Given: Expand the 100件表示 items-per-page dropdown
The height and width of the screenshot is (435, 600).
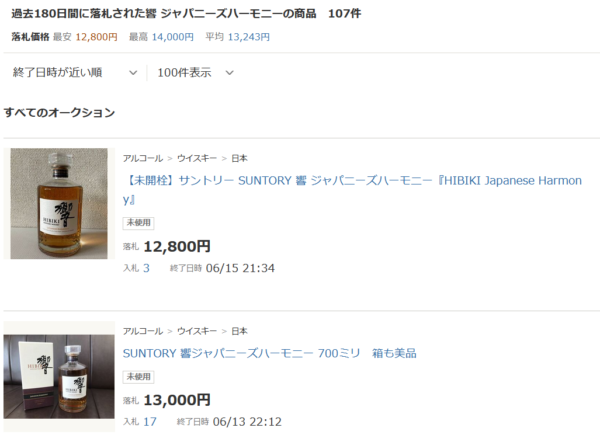Looking at the screenshot, I should (196, 72).
